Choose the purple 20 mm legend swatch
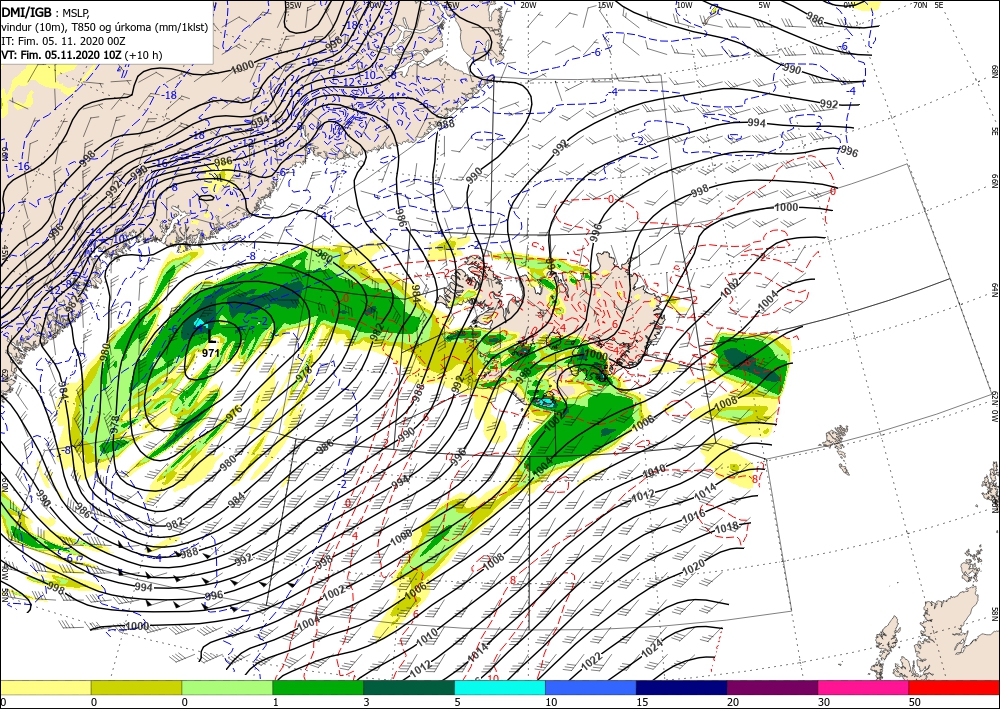The width and height of the screenshot is (1000, 709). click(772, 687)
